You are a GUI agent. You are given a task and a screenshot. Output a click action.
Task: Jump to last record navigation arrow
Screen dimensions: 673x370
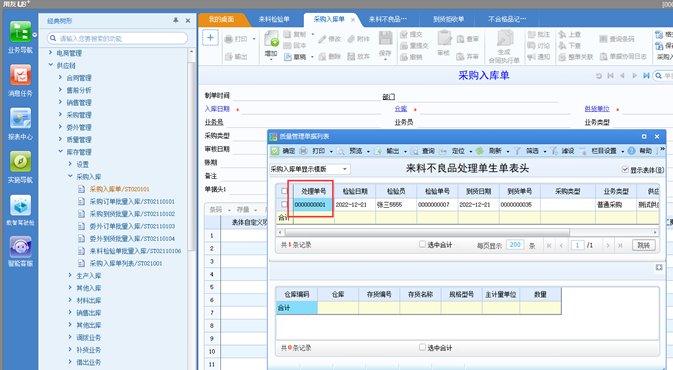pos(646,76)
